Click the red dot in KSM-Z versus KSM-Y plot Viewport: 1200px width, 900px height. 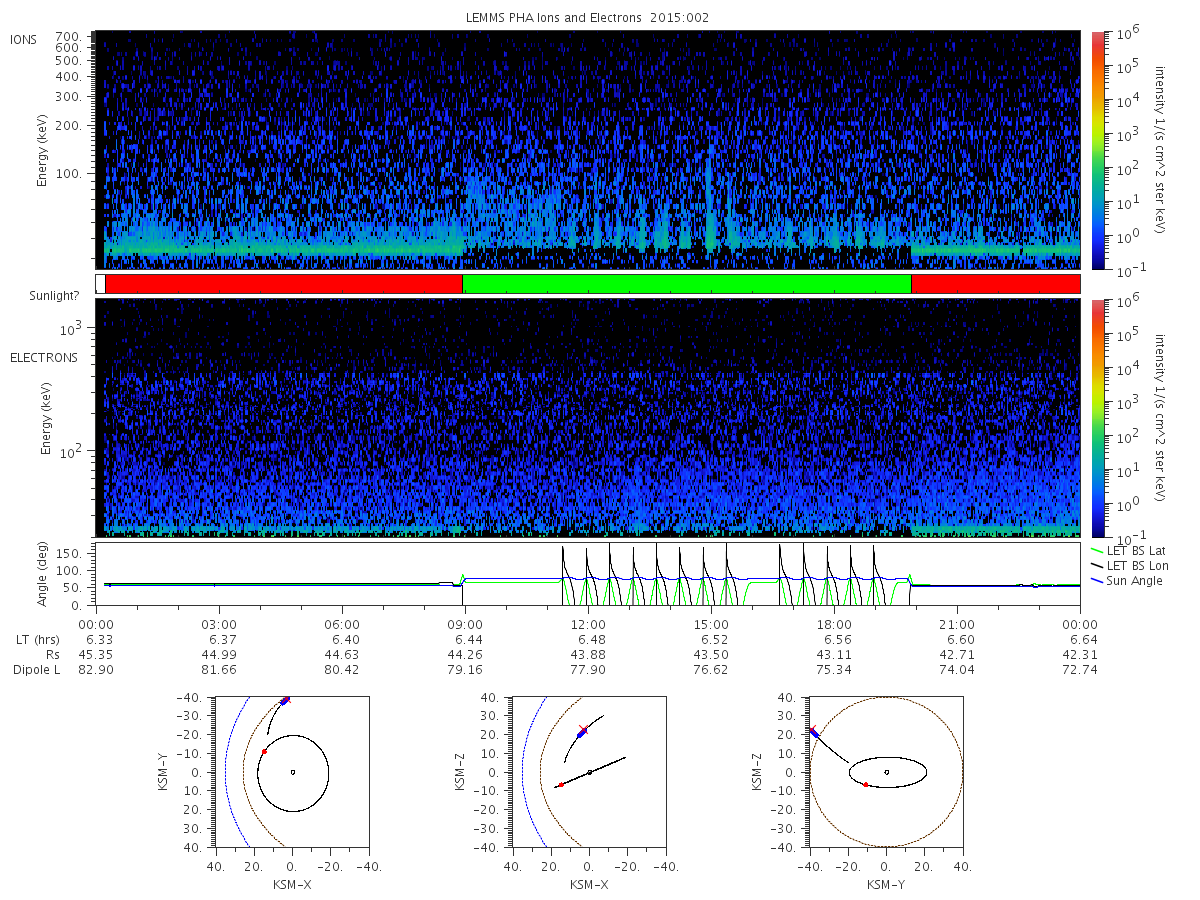865,785
